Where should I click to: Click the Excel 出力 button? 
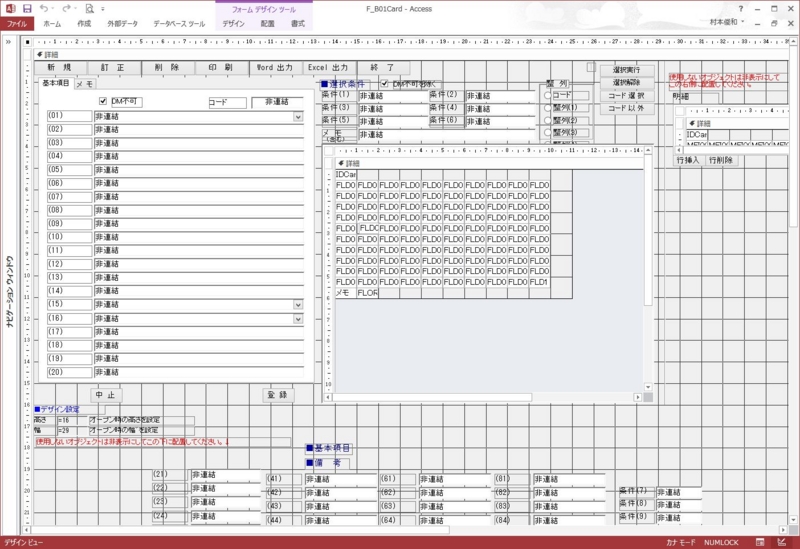[x=328, y=67]
